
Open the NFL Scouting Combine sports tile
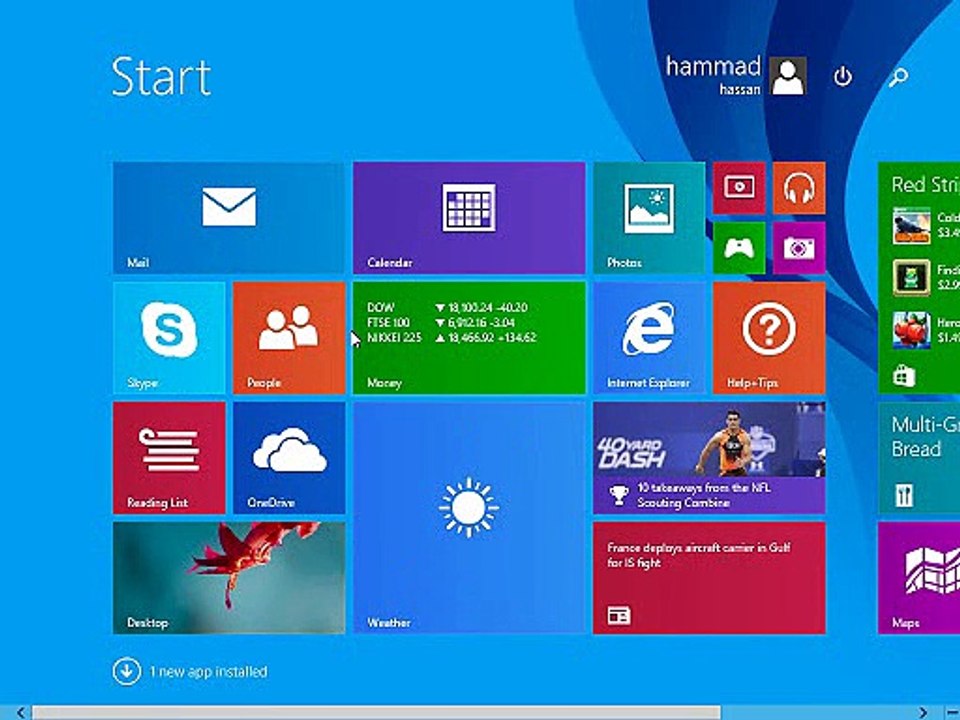pos(709,457)
